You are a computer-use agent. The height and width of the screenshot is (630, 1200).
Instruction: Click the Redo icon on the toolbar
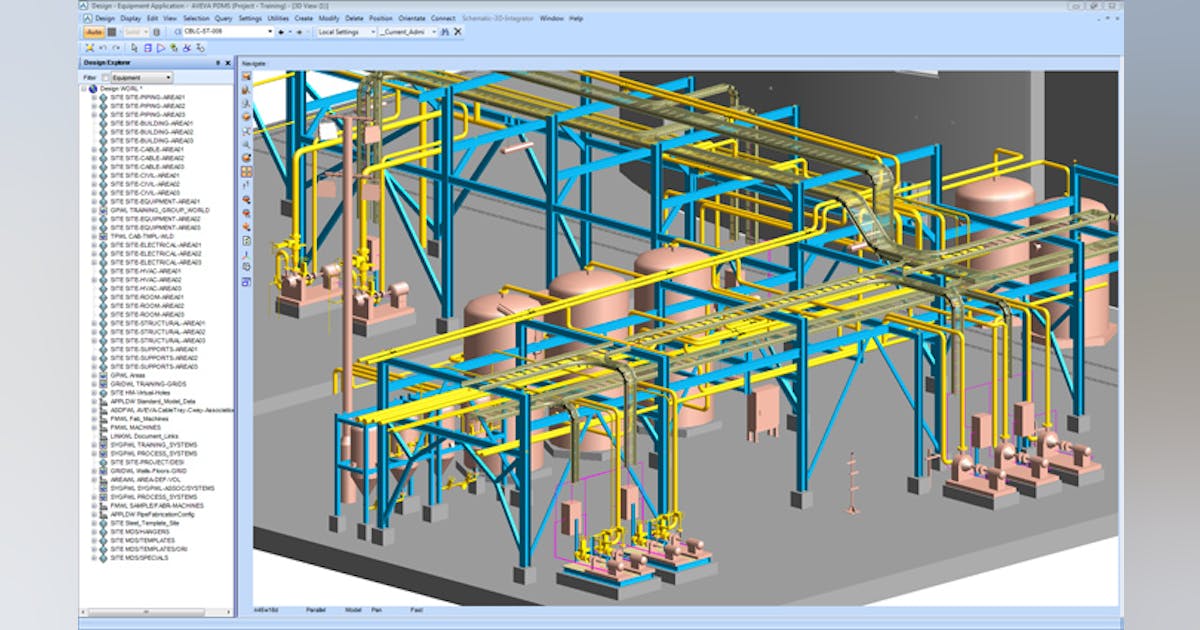[118, 47]
